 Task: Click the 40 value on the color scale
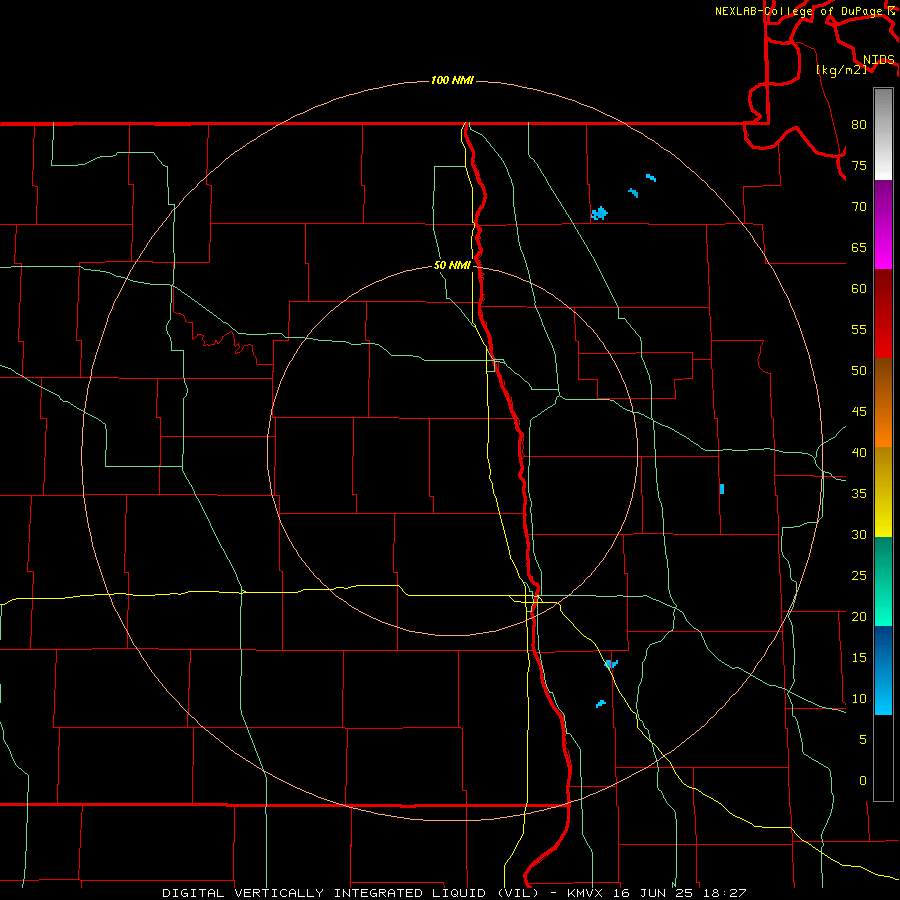pos(859,452)
